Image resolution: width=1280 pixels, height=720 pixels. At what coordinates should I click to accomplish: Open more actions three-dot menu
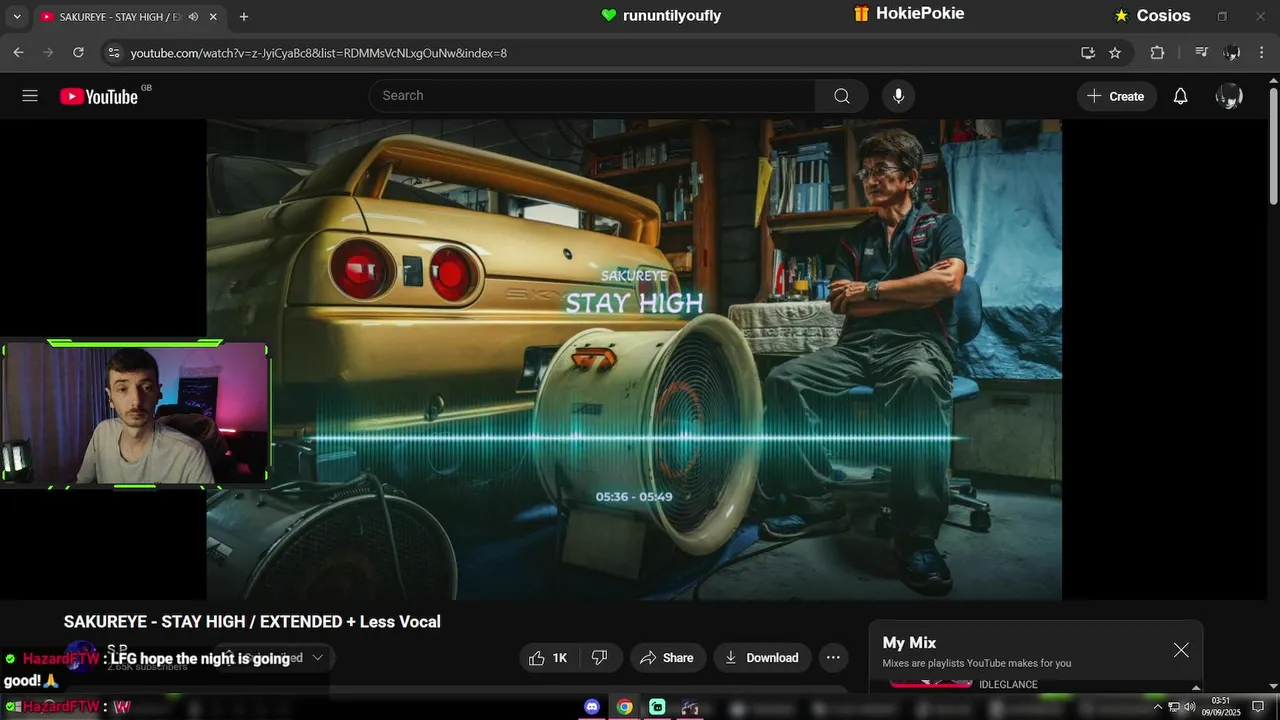833,658
